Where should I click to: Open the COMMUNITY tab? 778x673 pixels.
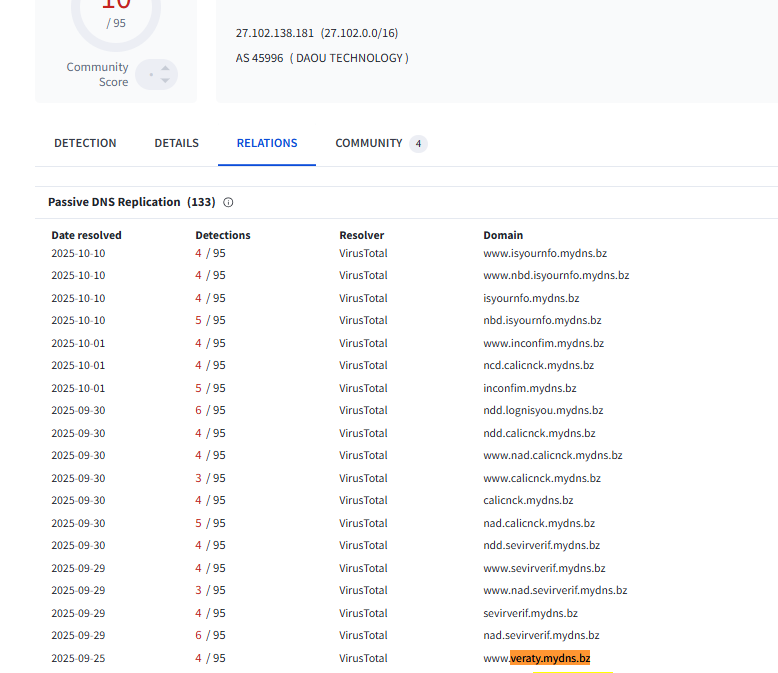click(369, 143)
